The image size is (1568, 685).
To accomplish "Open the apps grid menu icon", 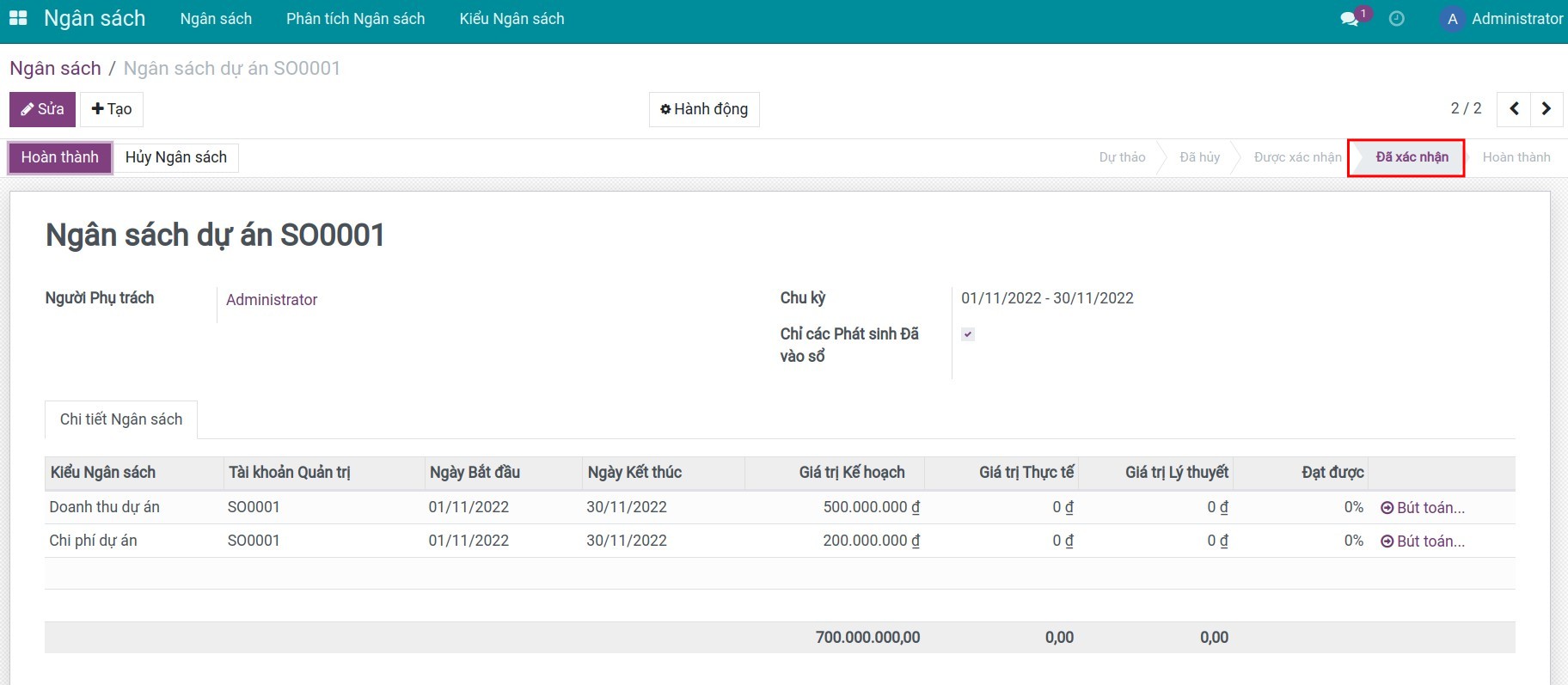I will (x=18, y=18).
